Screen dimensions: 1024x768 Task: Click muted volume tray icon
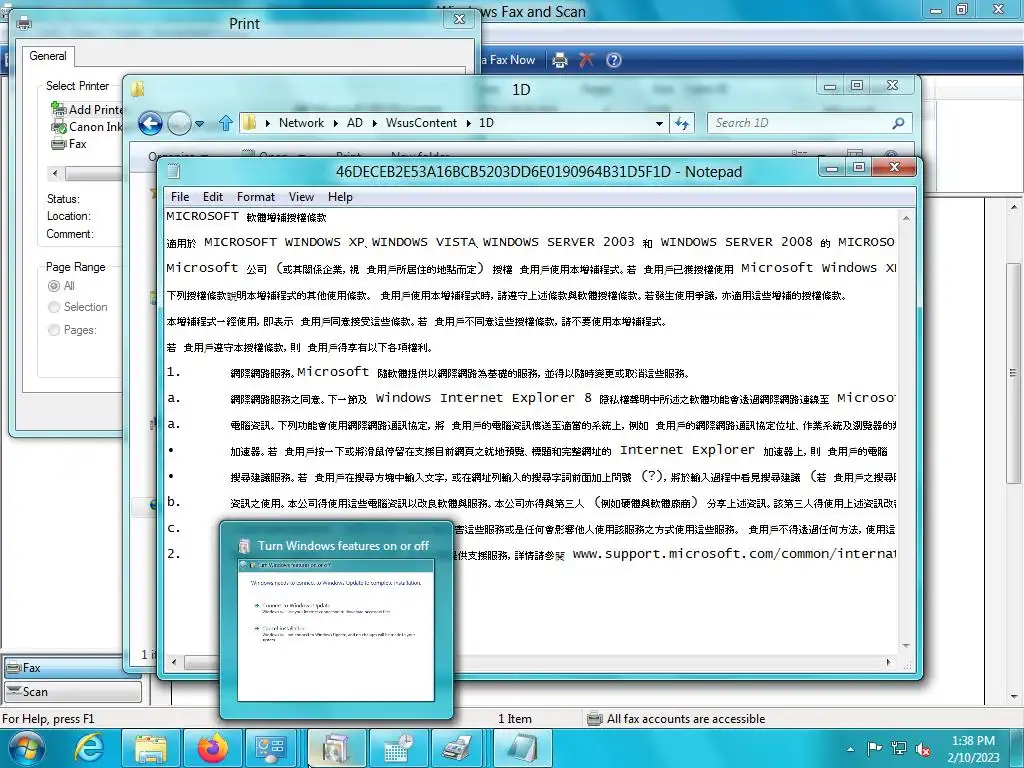[923, 748]
